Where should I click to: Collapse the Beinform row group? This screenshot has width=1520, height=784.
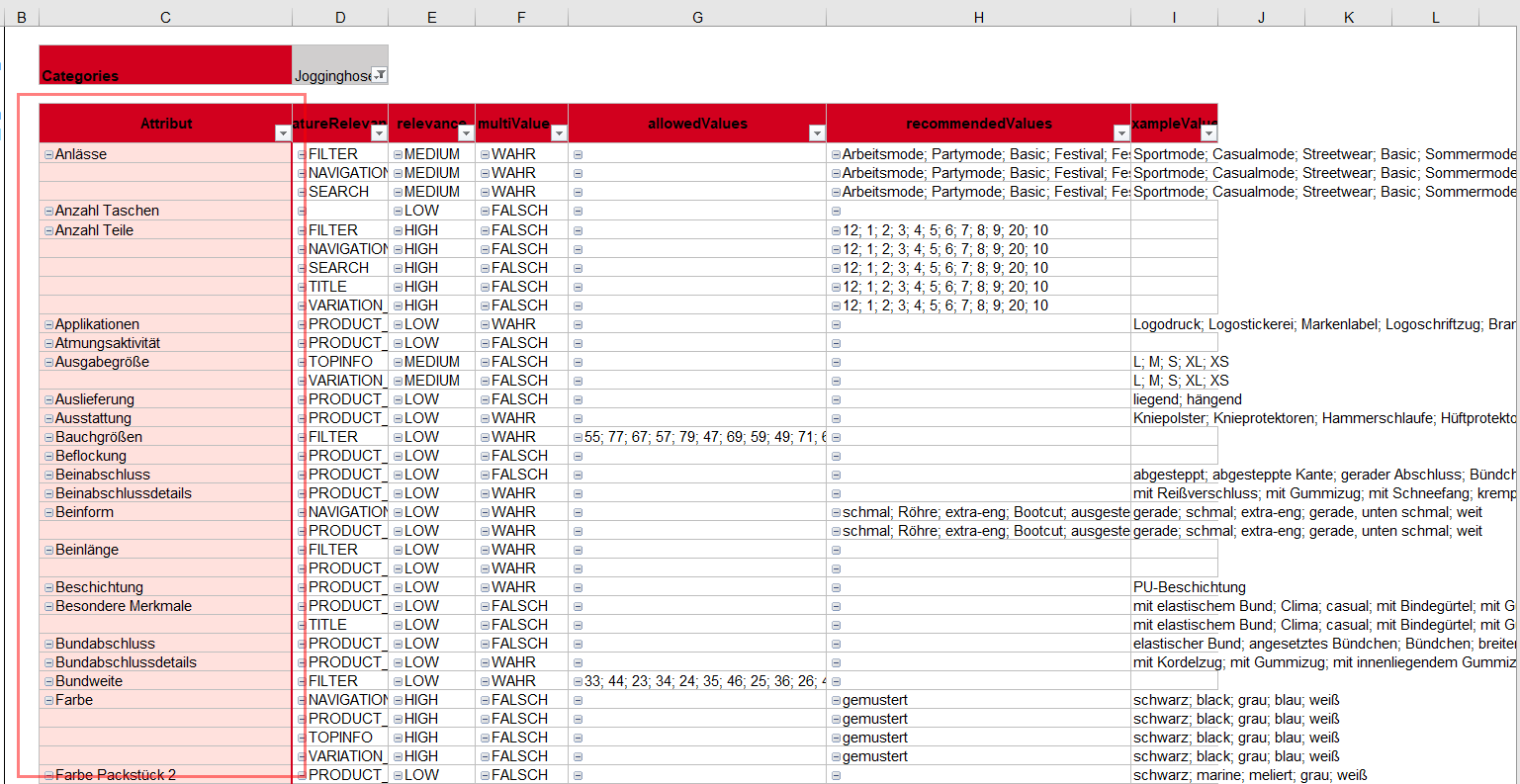click(48, 513)
